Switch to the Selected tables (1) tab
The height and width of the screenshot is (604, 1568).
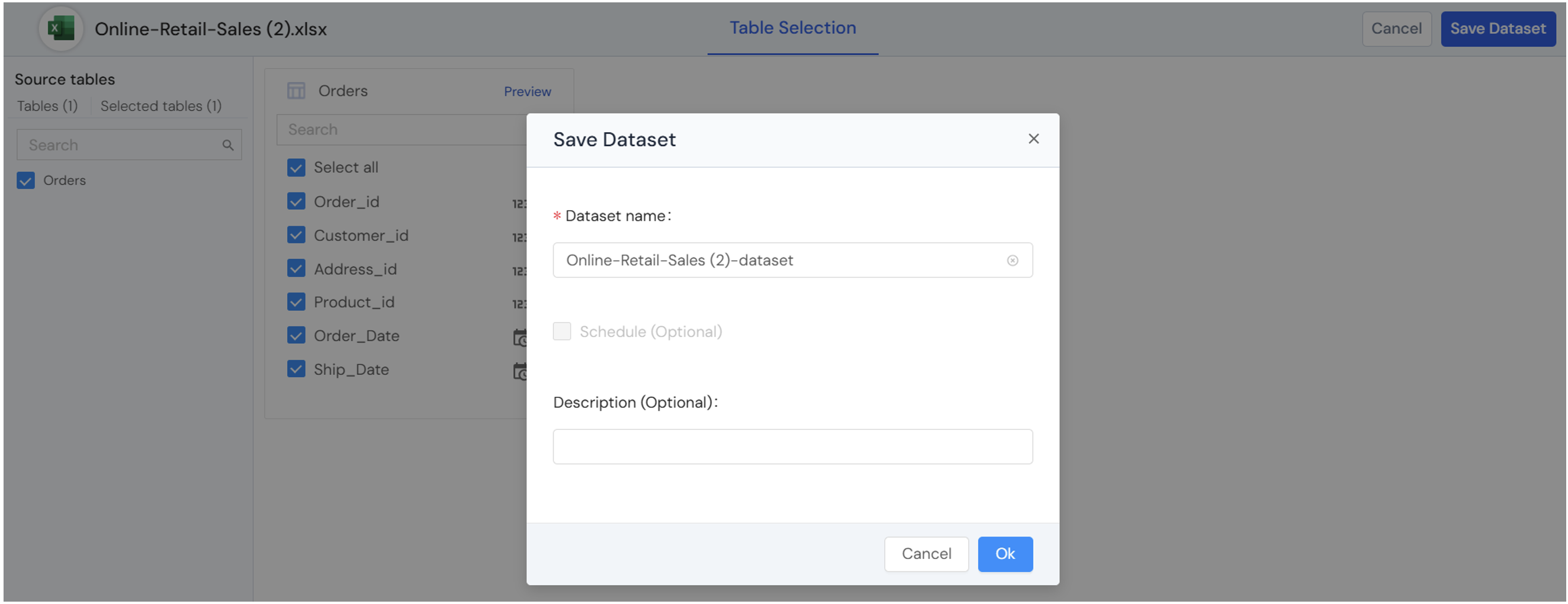pos(160,106)
